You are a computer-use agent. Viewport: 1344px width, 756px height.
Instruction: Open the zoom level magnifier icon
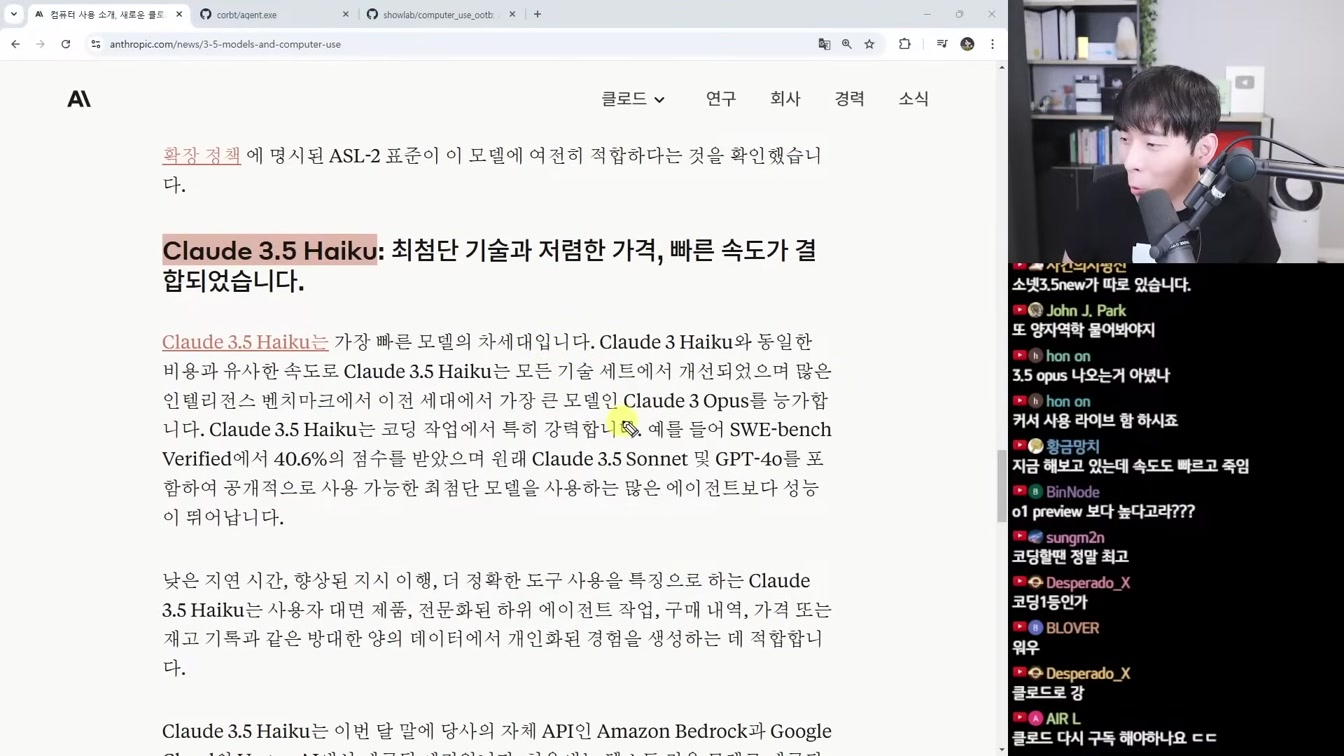847,44
